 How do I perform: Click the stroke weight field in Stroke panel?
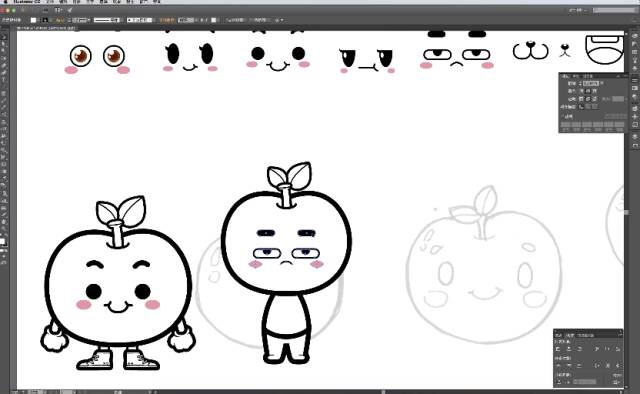(591, 84)
